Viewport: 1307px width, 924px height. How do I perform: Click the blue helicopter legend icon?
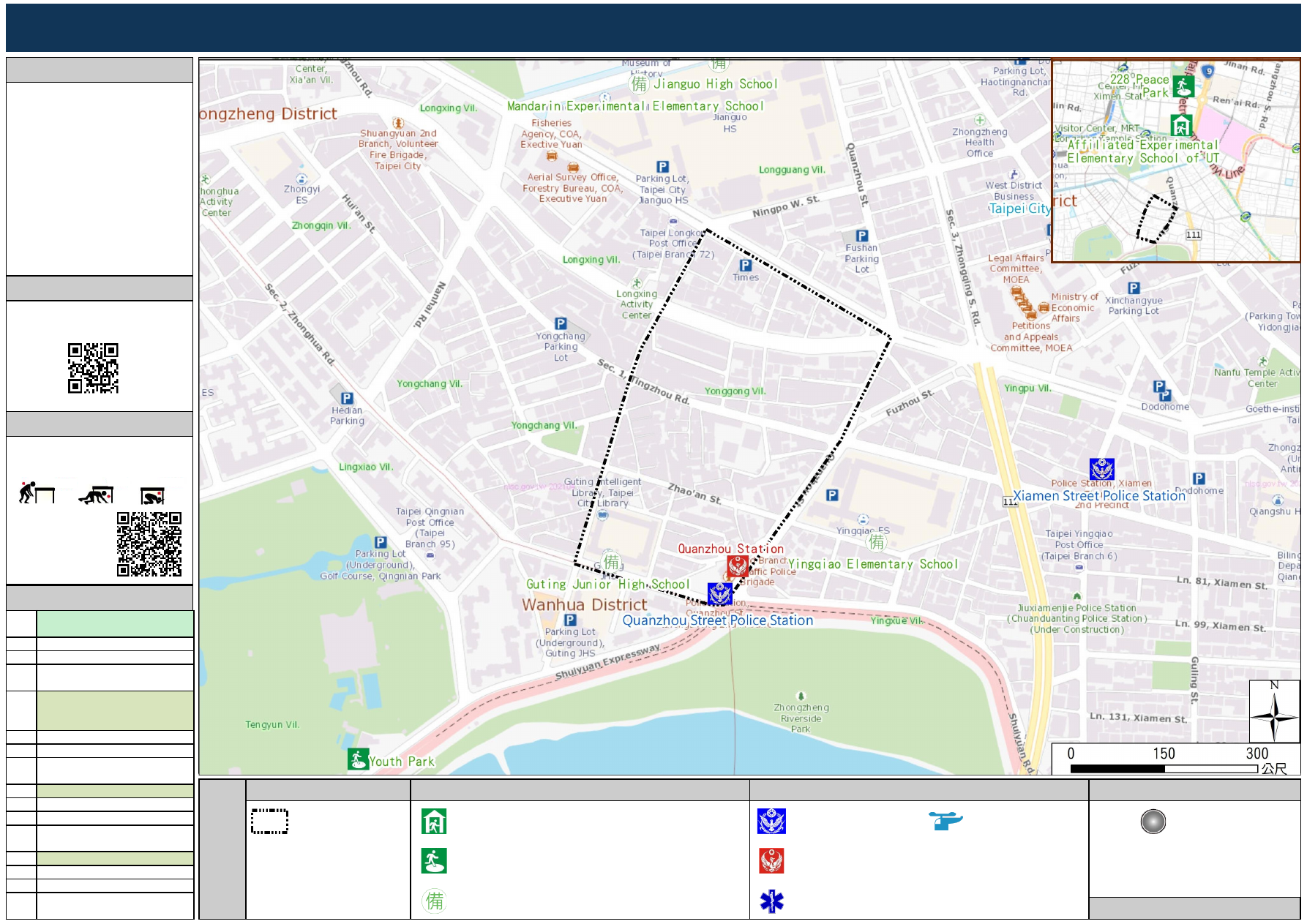[945, 821]
